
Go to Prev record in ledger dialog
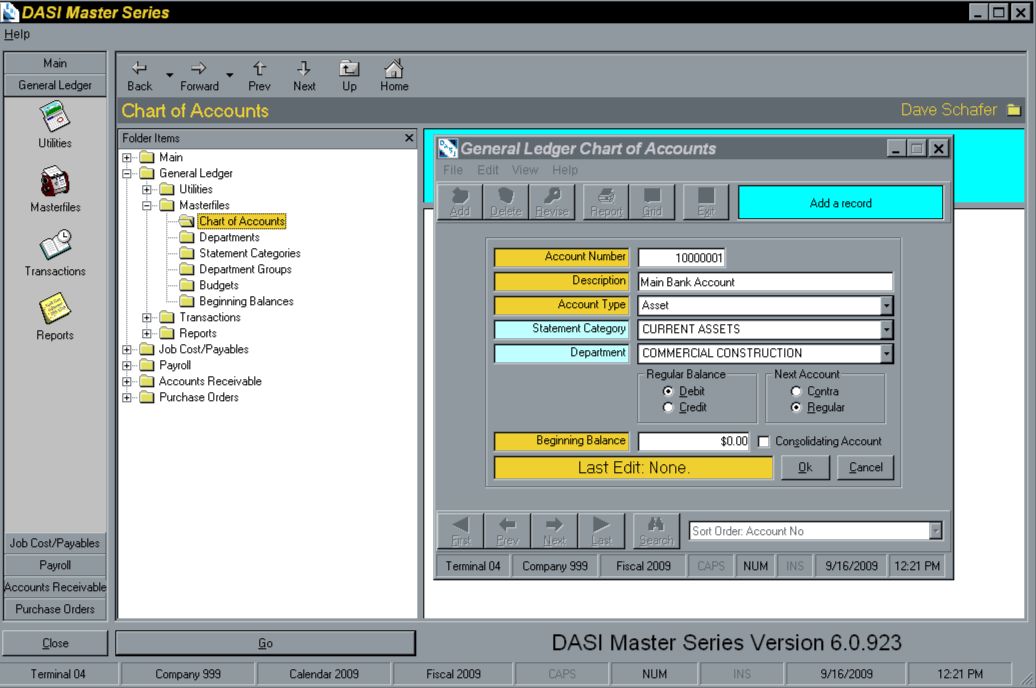[x=507, y=531]
